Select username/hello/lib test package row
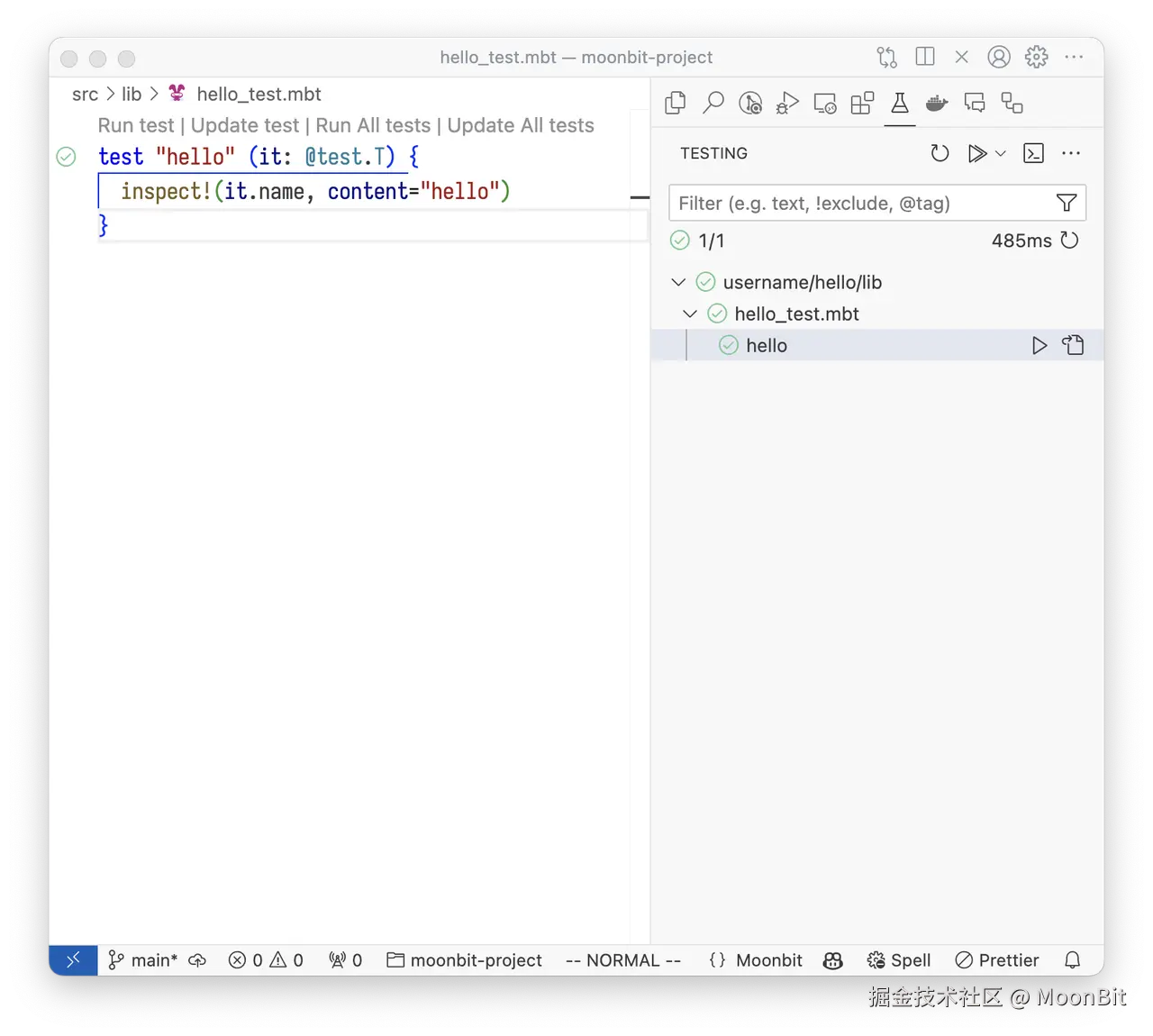This screenshot has height=1036, width=1153. [x=877, y=282]
